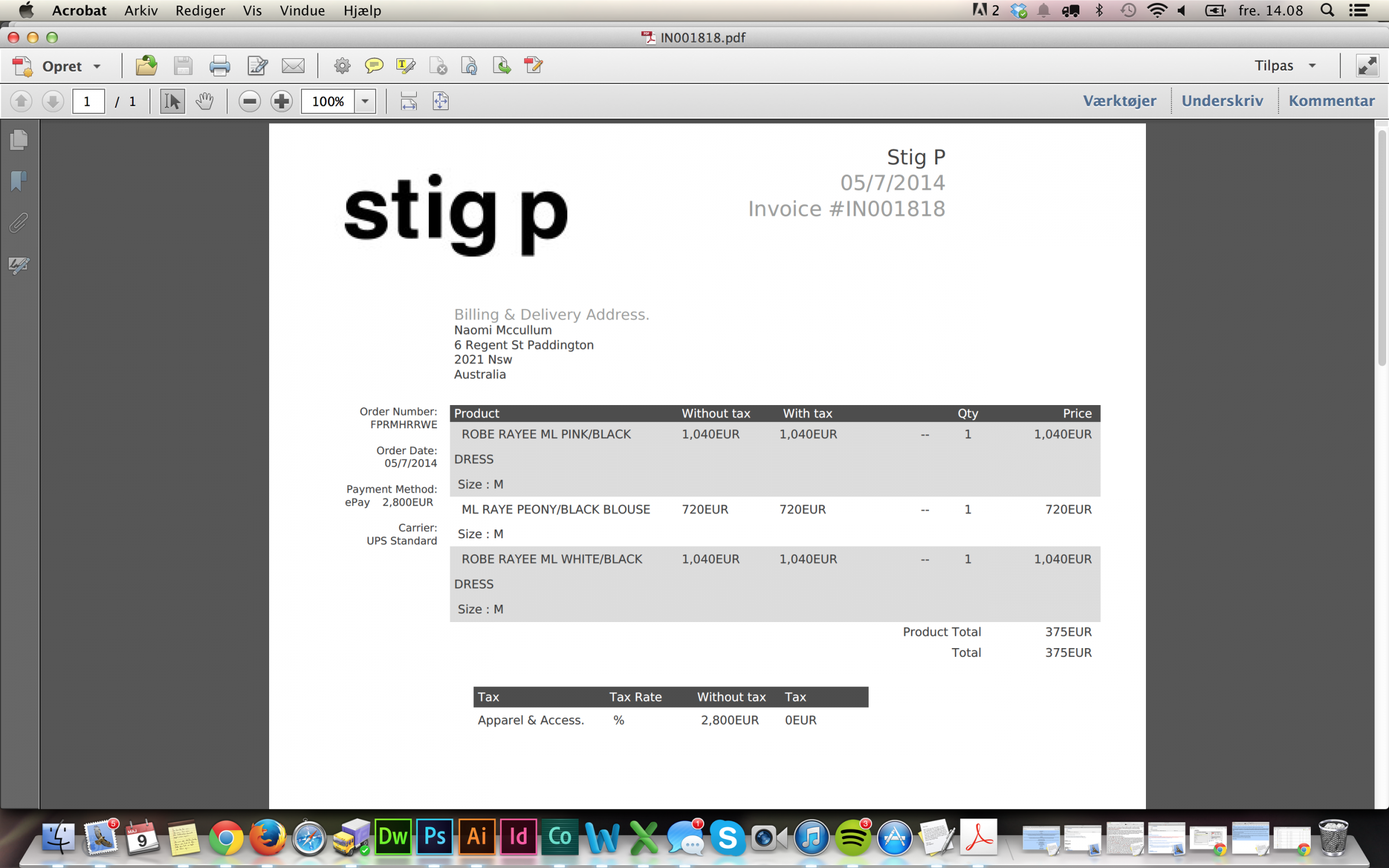The height and width of the screenshot is (868, 1389).
Task: Send file by email icon
Action: click(x=293, y=66)
